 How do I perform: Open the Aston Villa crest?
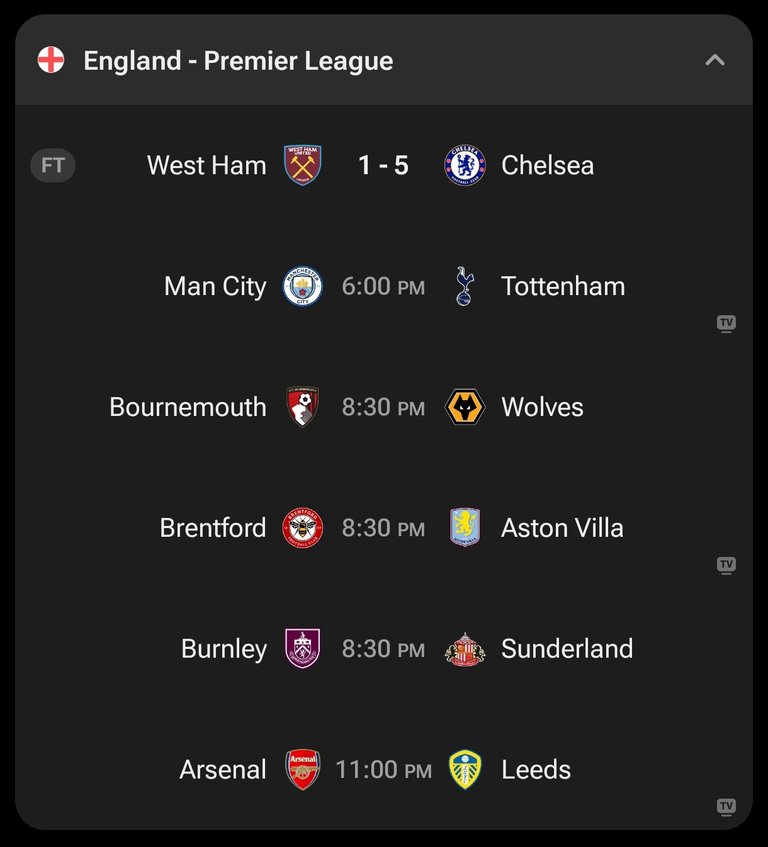pyautogui.click(x=464, y=528)
